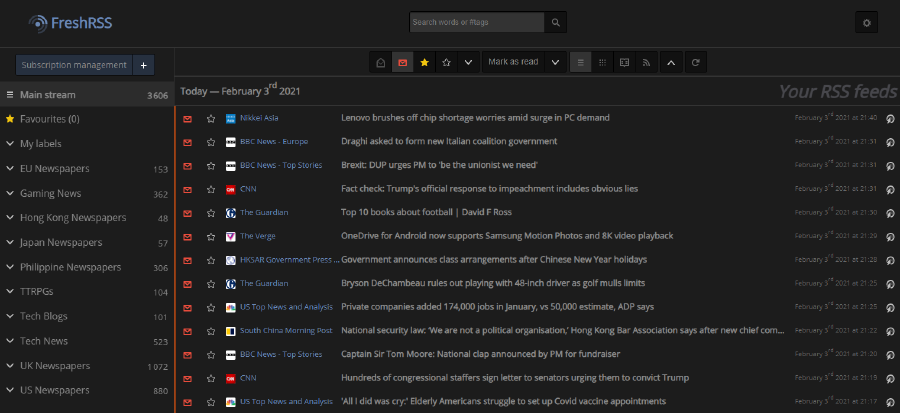Click US Top News favicon on jobs row
900x413 pixels.
231,307
